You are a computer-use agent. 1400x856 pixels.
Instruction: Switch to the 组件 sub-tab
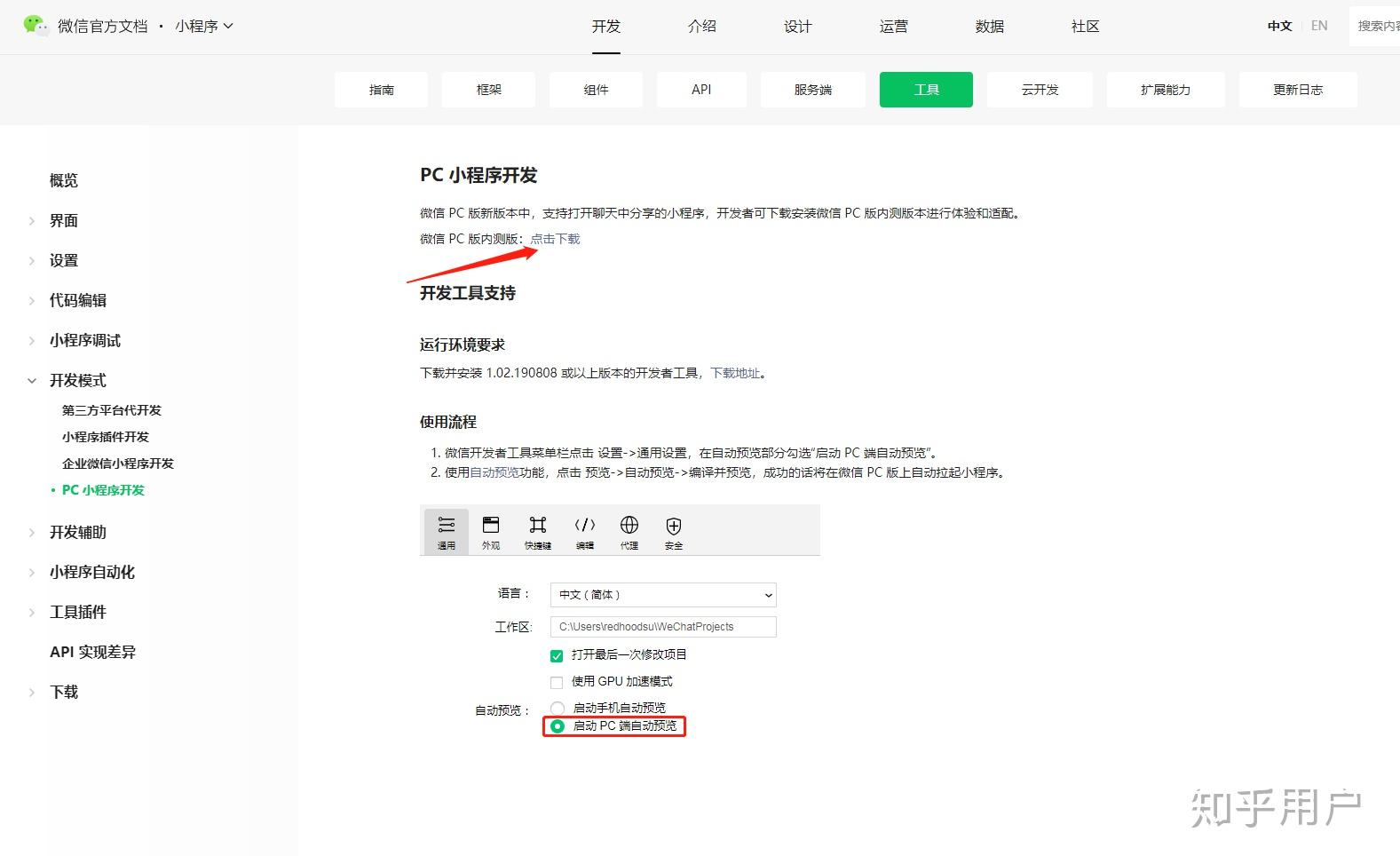(596, 90)
